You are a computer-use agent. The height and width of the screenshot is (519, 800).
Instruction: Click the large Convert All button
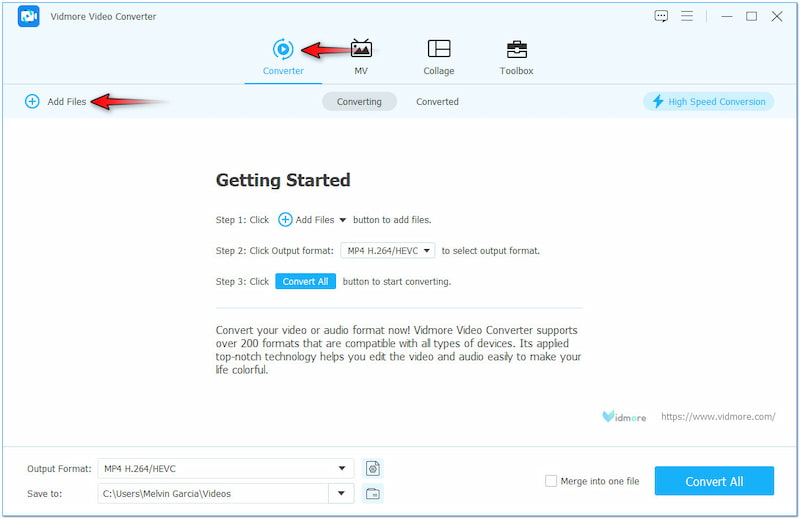click(x=714, y=481)
